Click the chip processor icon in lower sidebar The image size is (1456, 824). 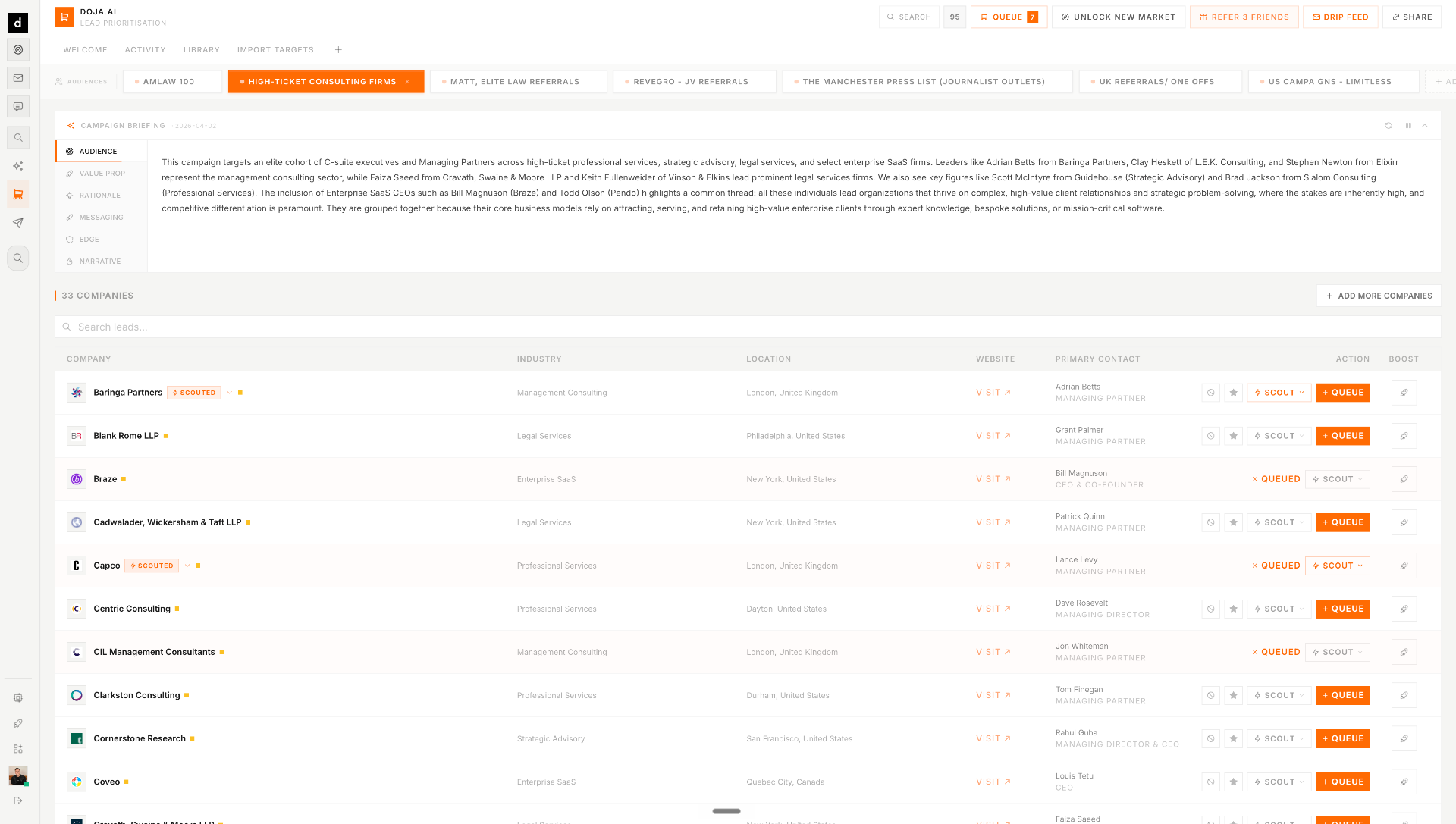point(18,697)
